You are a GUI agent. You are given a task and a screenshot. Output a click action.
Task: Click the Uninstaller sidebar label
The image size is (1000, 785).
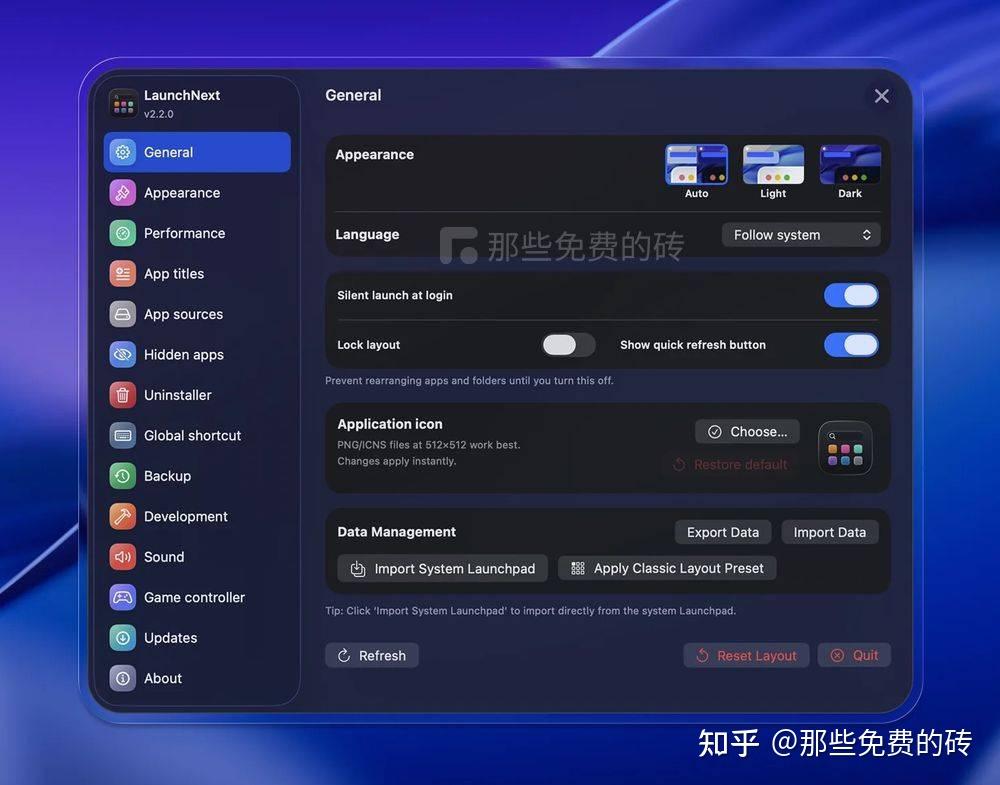[178, 395]
